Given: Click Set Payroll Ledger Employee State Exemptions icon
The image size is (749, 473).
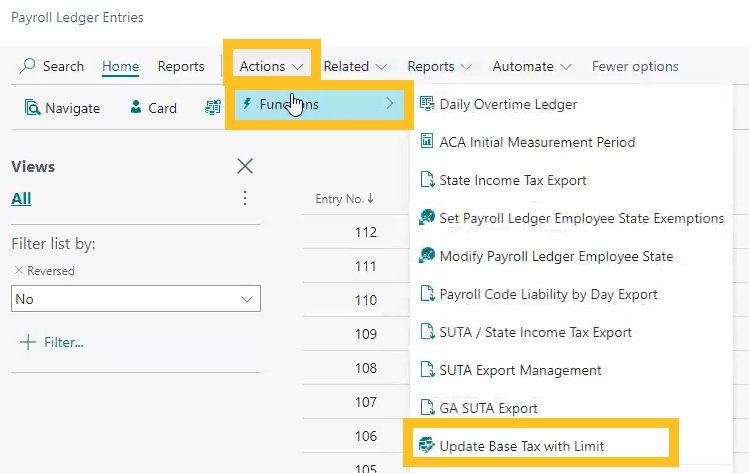Looking at the screenshot, I should coord(427,218).
